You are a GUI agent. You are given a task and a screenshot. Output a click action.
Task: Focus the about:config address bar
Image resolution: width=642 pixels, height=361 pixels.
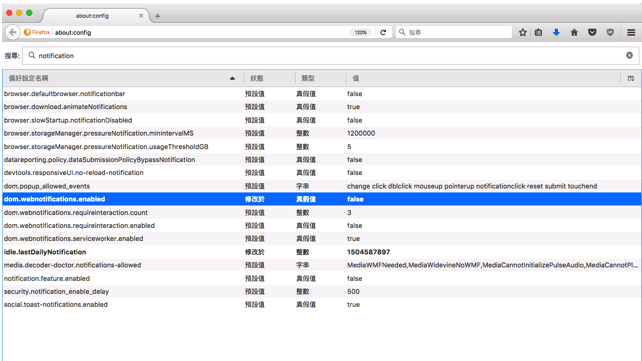(x=201, y=32)
